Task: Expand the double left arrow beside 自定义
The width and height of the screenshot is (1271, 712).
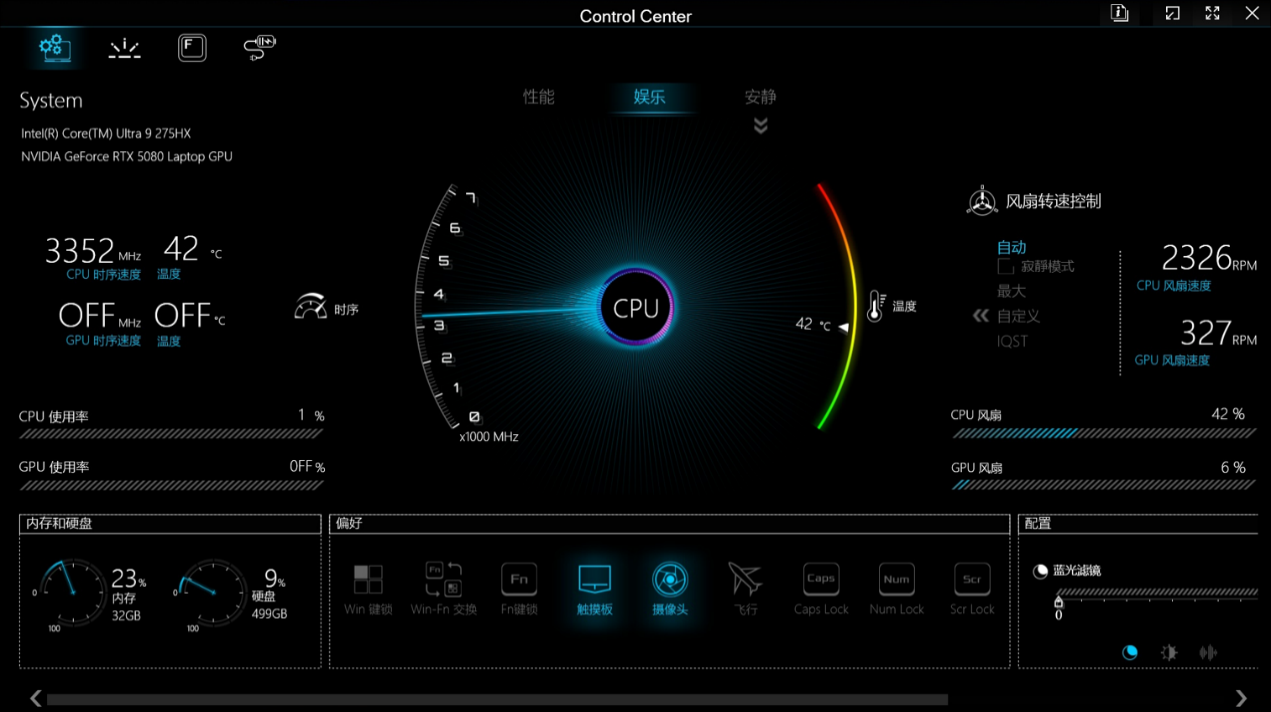Action: (981, 316)
